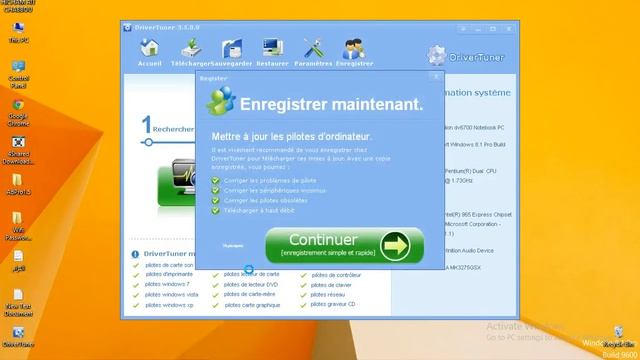Minimize the DriverTuner window
The width and height of the screenshot is (640, 360).
pyautogui.click(x=478, y=29)
